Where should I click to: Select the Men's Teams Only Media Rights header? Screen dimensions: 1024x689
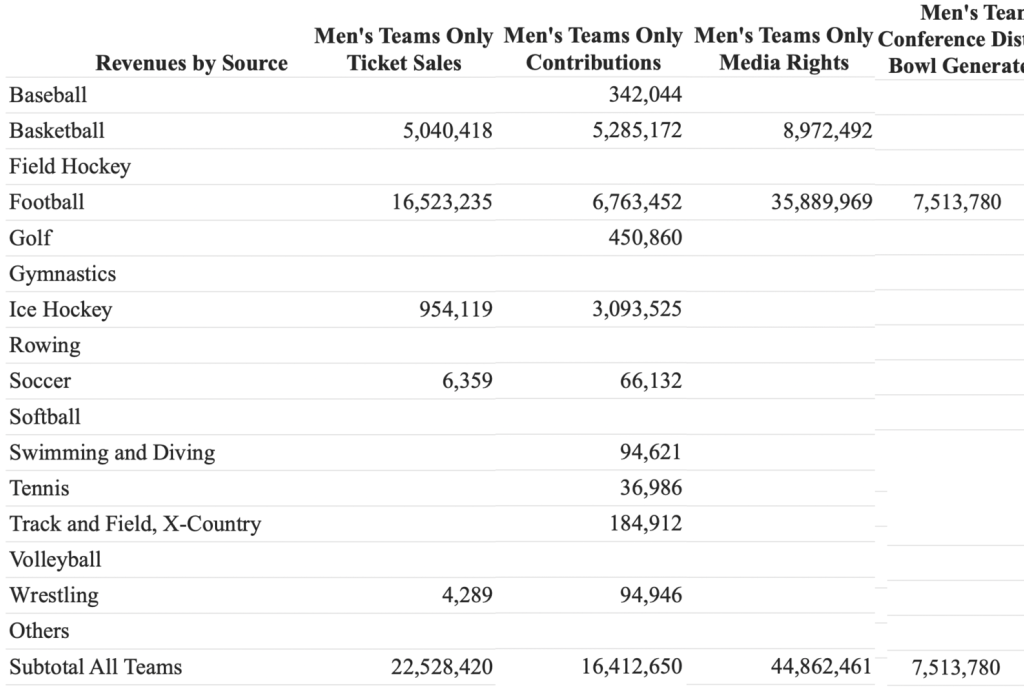(784, 50)
